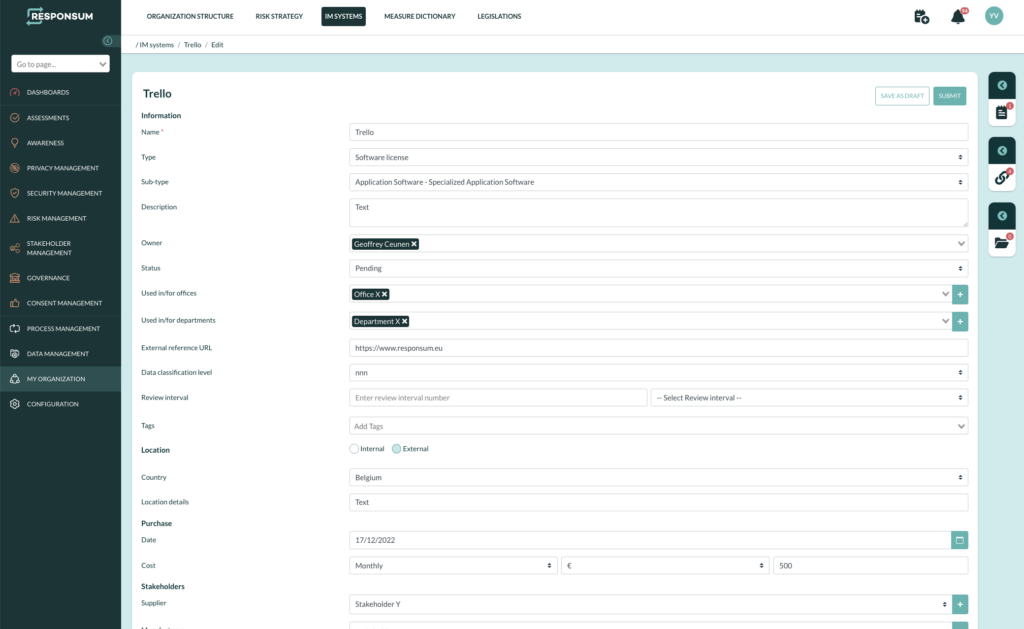Select Process Management in the sidebar
The width and height of the screenshot is (1024, 629).
60,329
